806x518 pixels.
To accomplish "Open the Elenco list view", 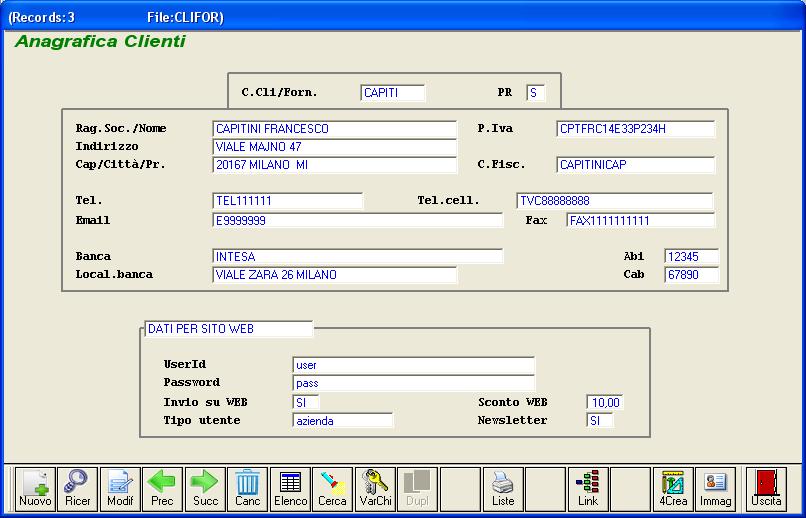I will (290, 488).
